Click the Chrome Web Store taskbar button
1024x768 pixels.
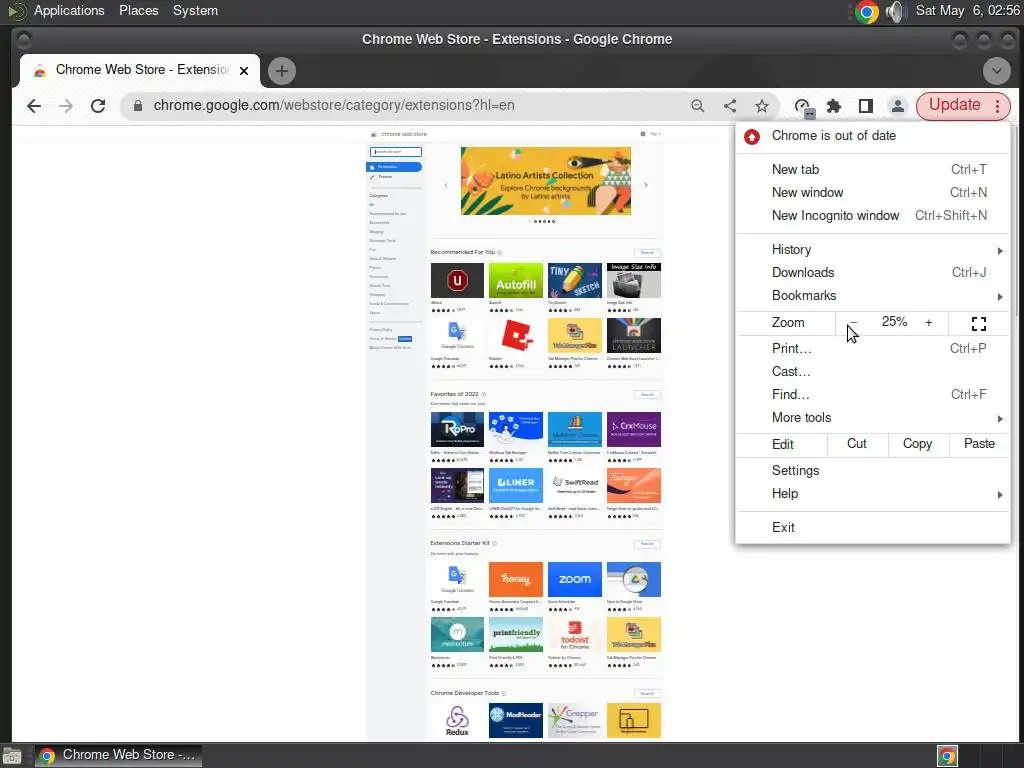point(118,756)
